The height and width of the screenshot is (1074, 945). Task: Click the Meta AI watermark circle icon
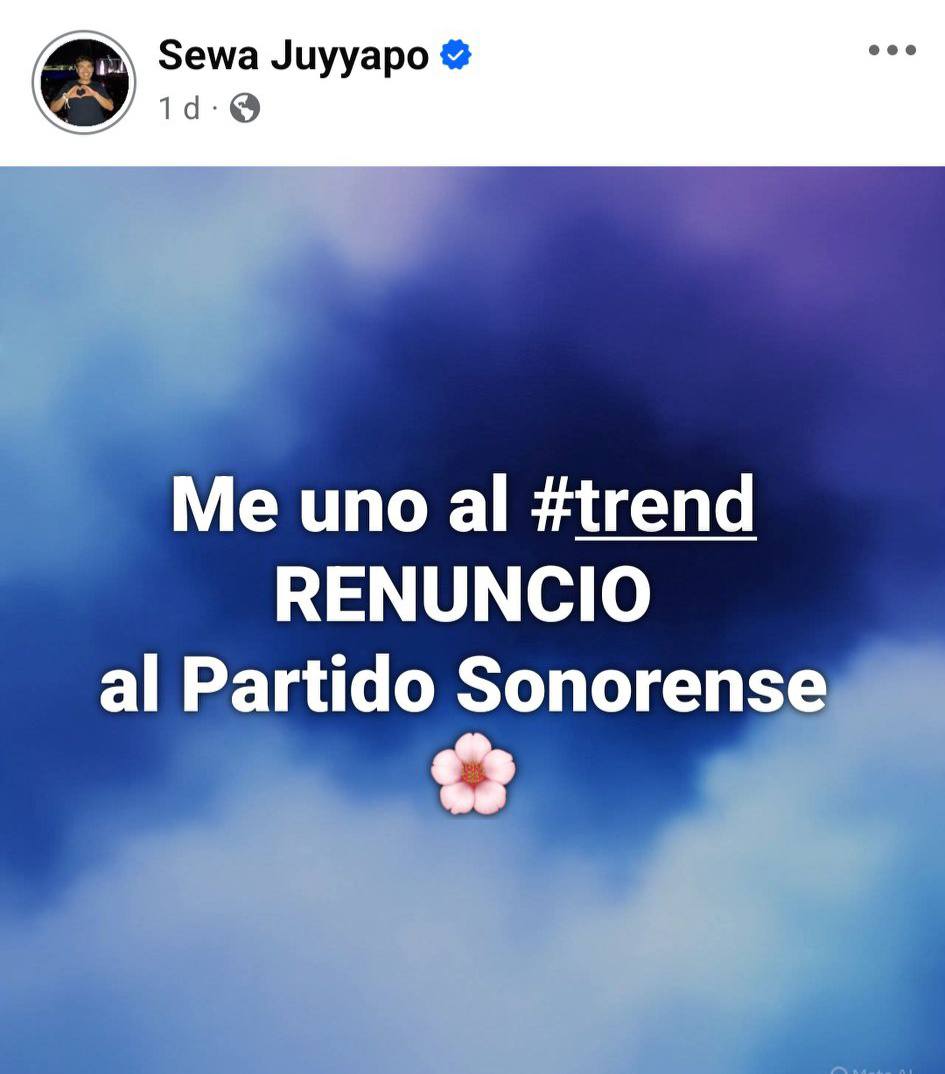click(838, 1070)
